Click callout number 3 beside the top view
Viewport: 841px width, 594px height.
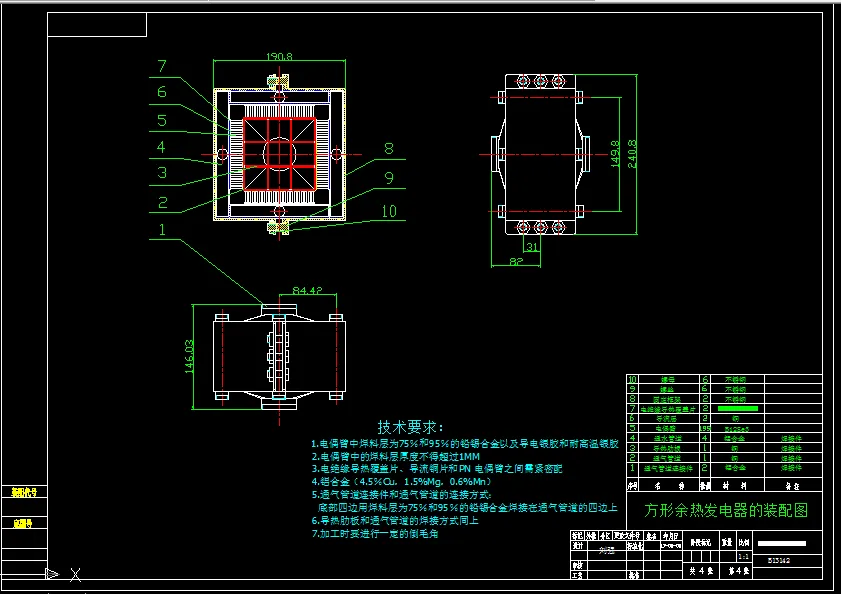tap(162, 173)
